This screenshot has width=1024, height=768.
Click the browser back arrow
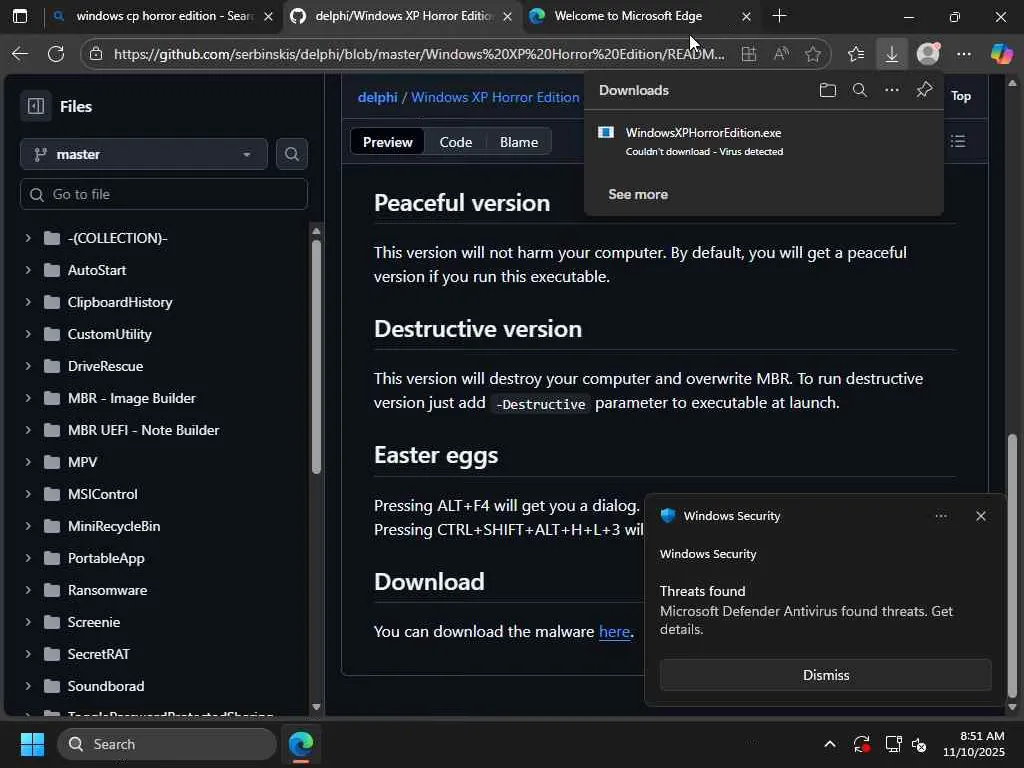[20, 54]
